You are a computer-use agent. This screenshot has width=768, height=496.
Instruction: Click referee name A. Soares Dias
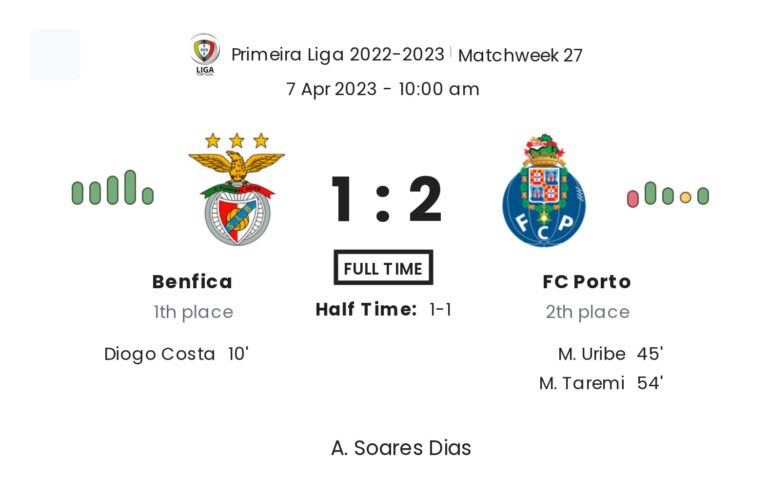(401, 447)
